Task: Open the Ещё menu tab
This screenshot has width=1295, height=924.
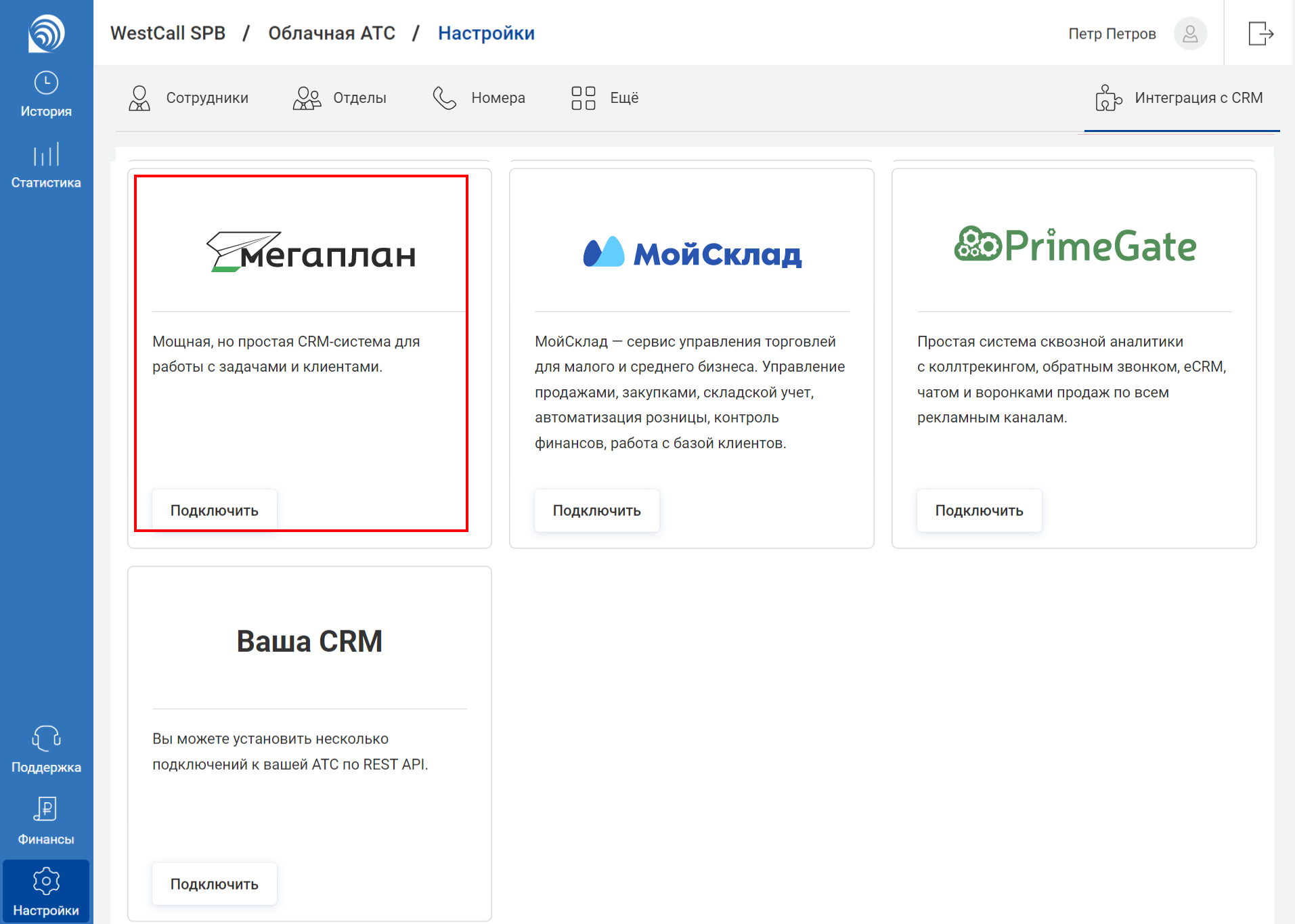Action: click(605, 98)
